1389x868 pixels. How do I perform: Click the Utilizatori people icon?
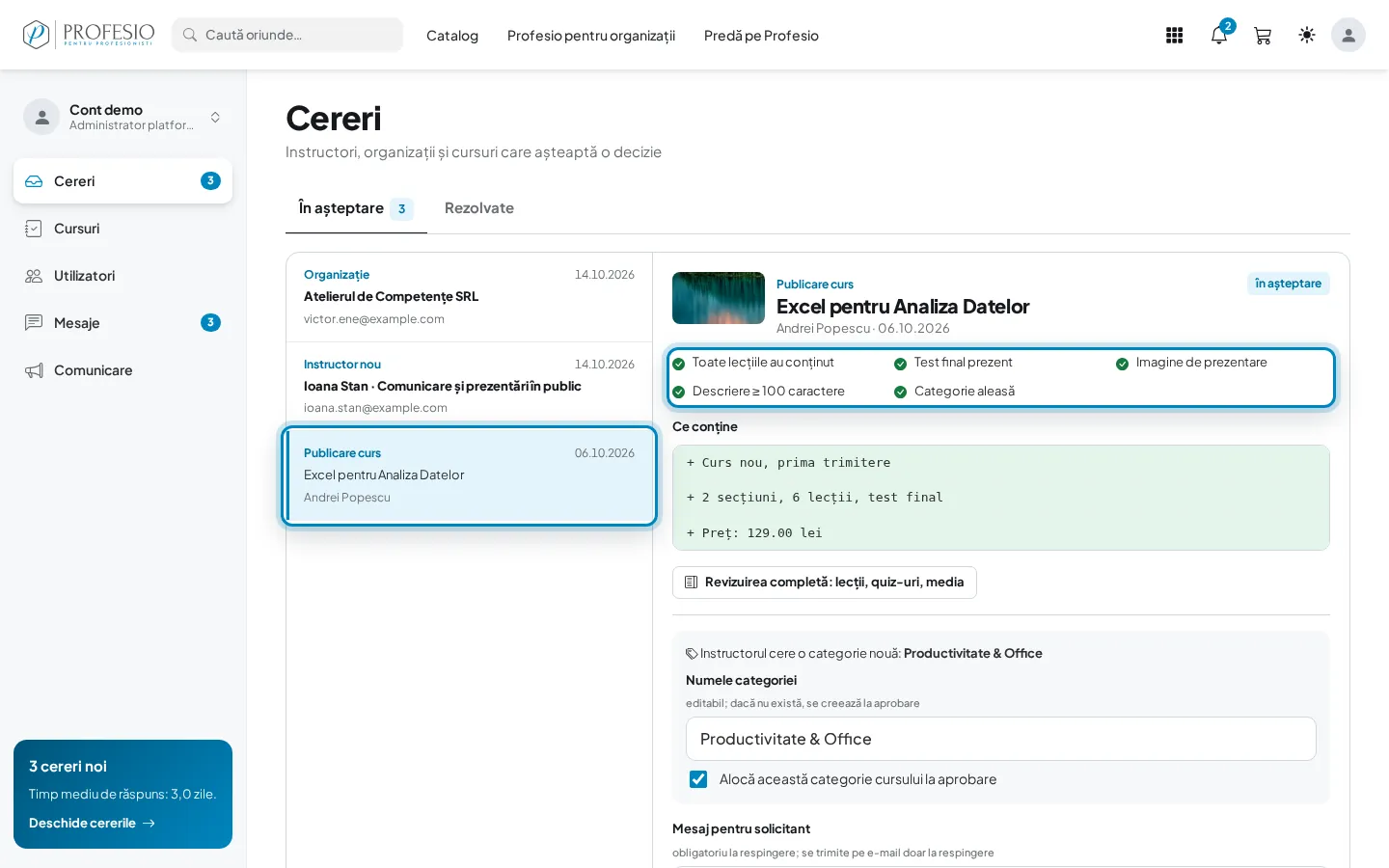click(x=34, y=276)
